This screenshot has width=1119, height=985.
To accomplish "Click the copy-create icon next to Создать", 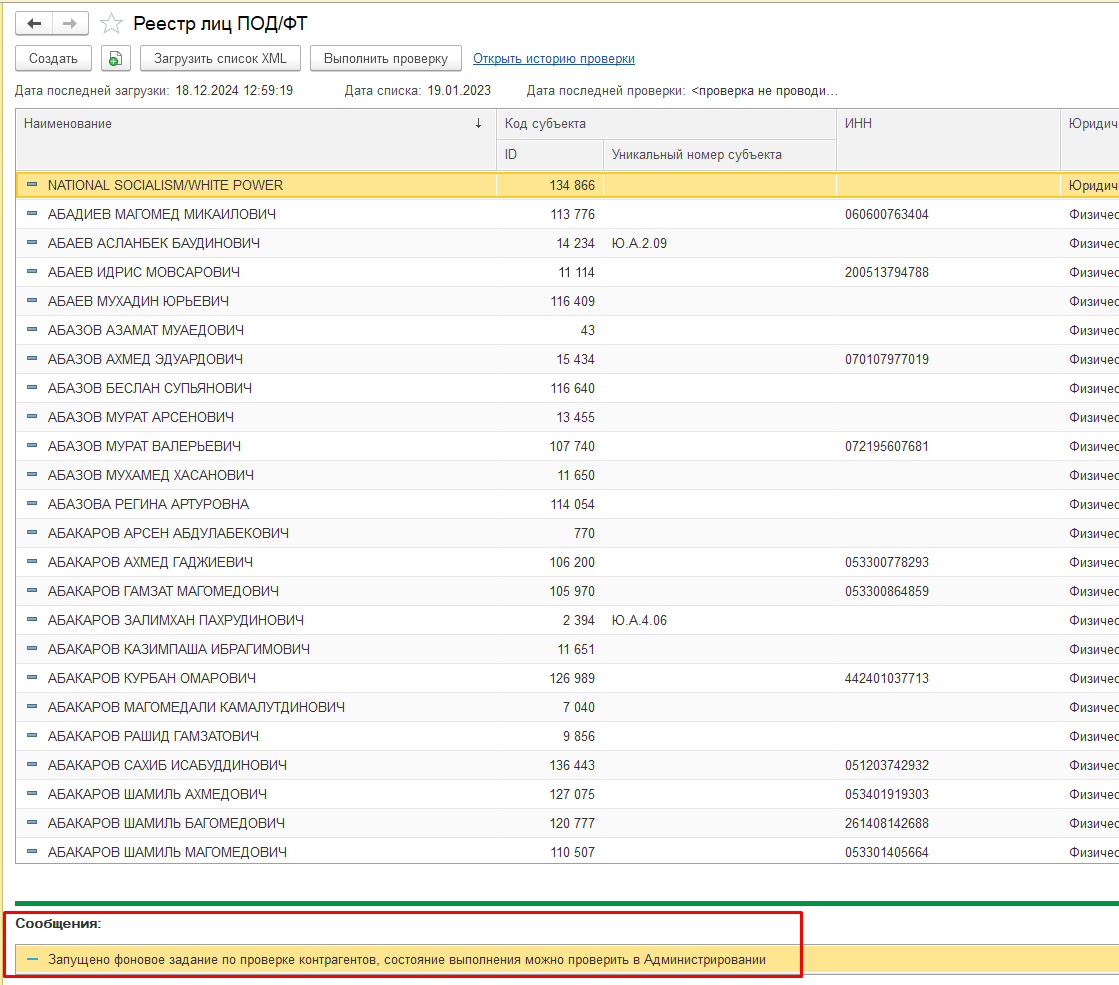I will click(x=116, y=59).
